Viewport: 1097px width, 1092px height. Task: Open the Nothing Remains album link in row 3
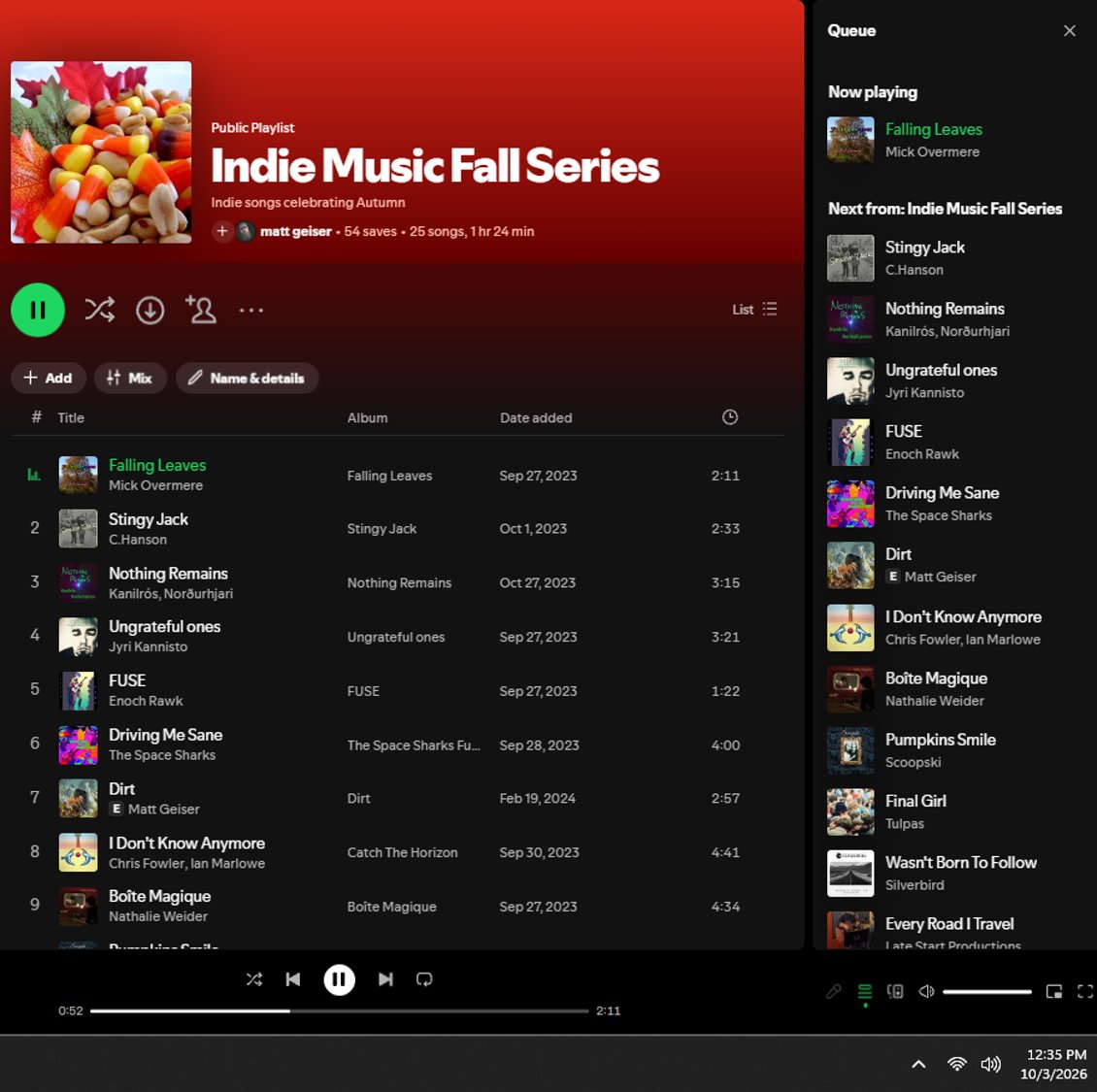[399, 582]
